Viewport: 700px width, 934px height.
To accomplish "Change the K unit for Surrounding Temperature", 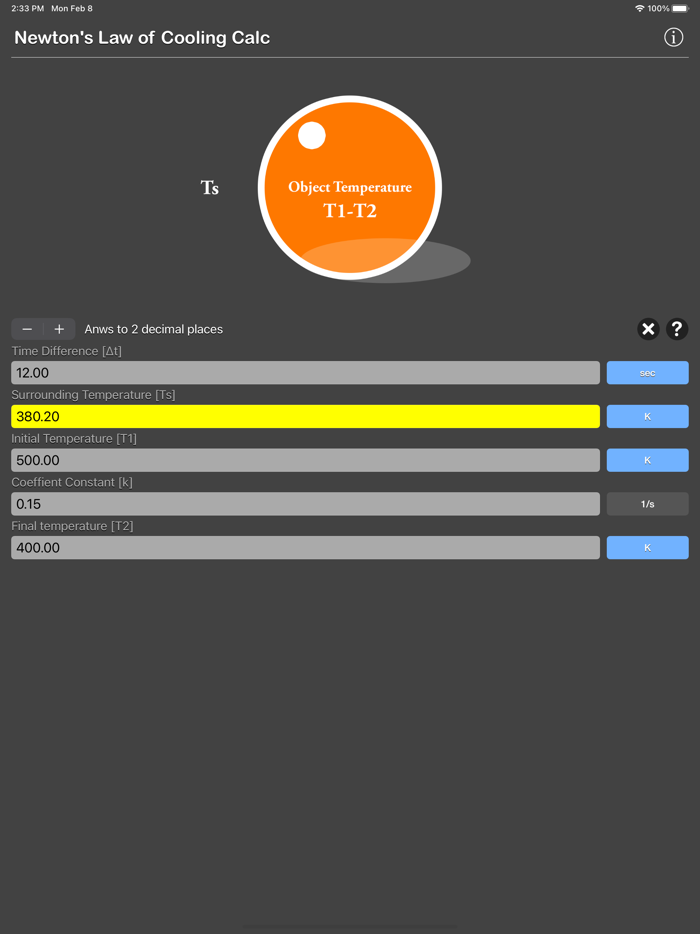I will click(x=648, y=416).
